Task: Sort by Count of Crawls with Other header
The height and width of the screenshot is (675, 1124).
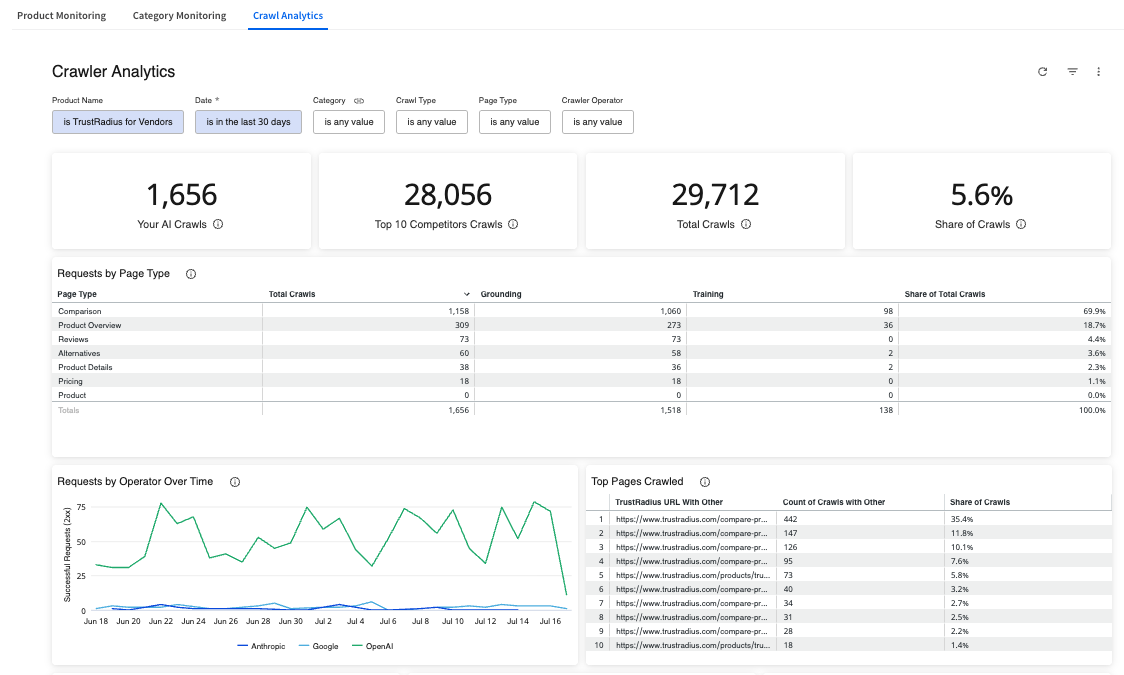Action: [834, 502]
